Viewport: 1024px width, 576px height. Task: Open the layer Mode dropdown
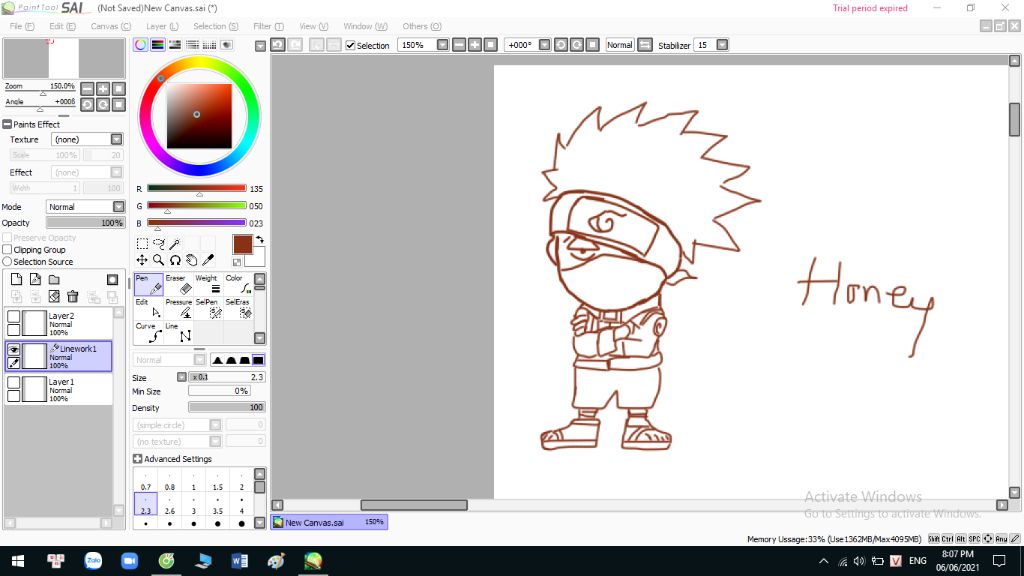point(118,206)
